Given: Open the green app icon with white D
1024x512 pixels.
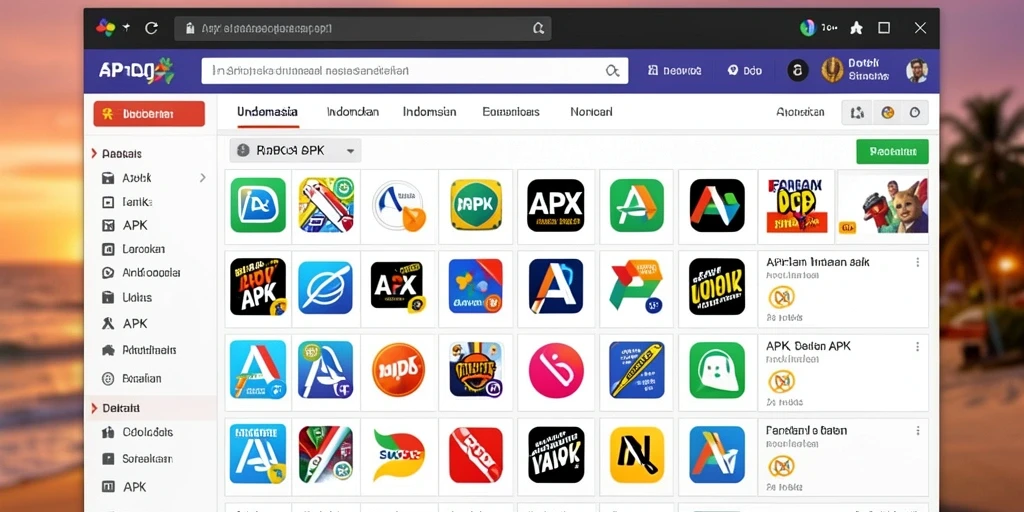Looking at the screenshot, I should pyautogui.click(x=258, y=205).
